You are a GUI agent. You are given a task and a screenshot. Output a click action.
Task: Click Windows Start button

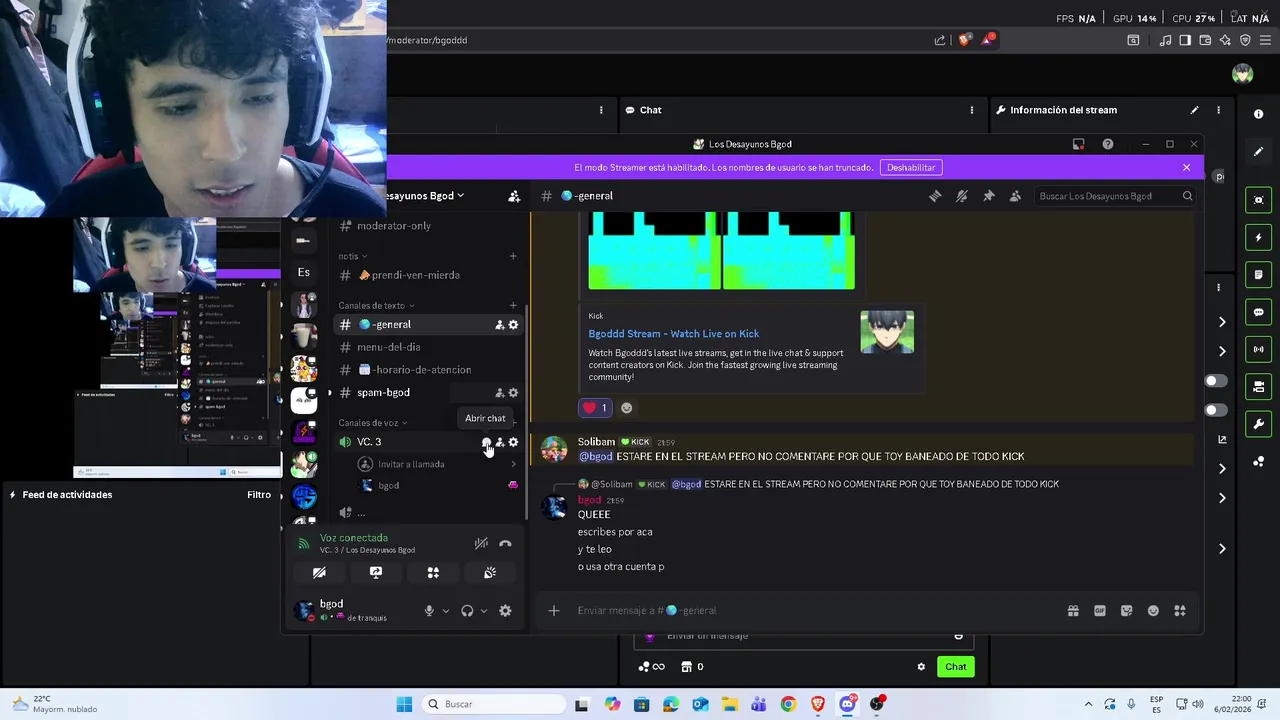[x=404, y=705]
